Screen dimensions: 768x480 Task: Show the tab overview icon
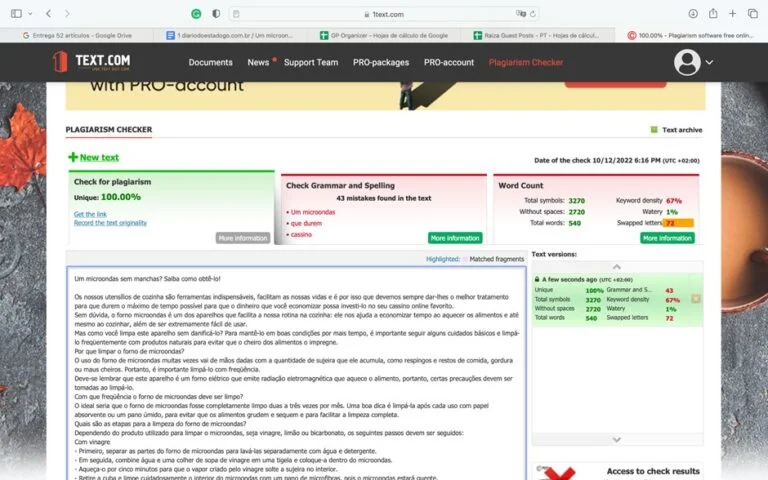pos(752,14)
